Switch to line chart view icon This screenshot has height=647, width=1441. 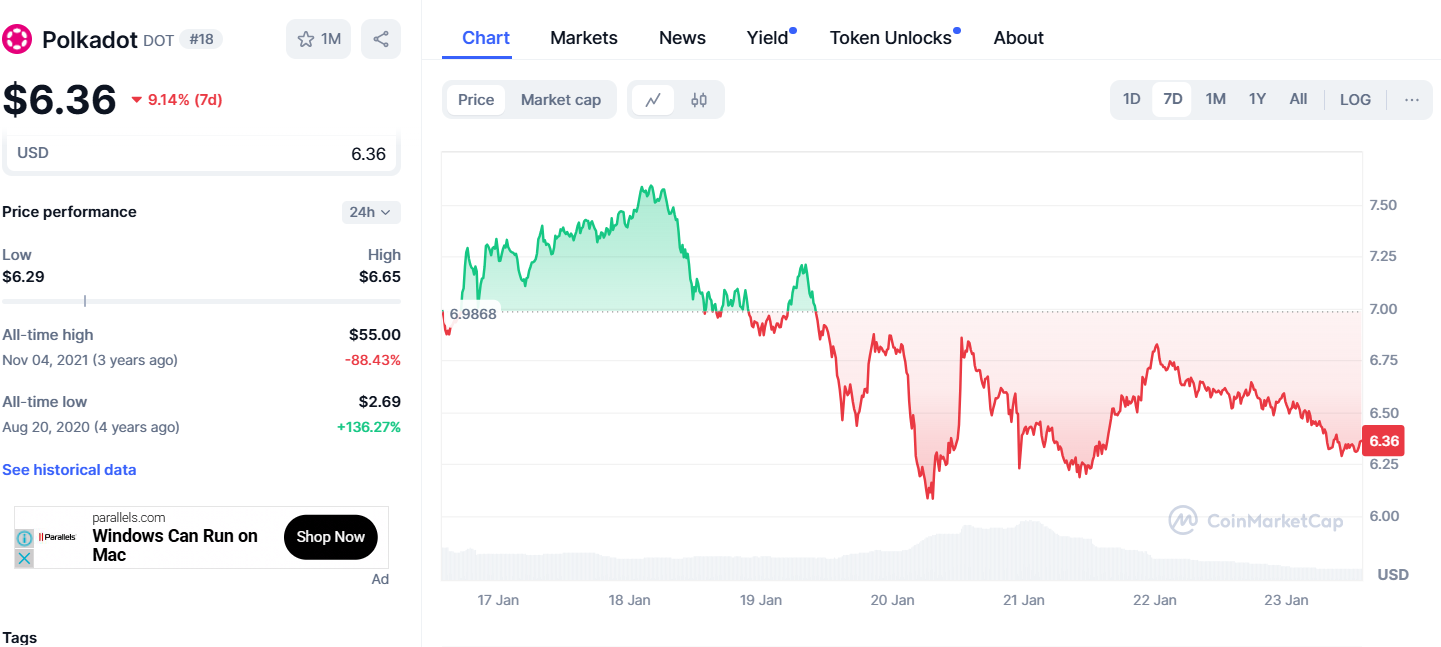click(x=653, y=100)
